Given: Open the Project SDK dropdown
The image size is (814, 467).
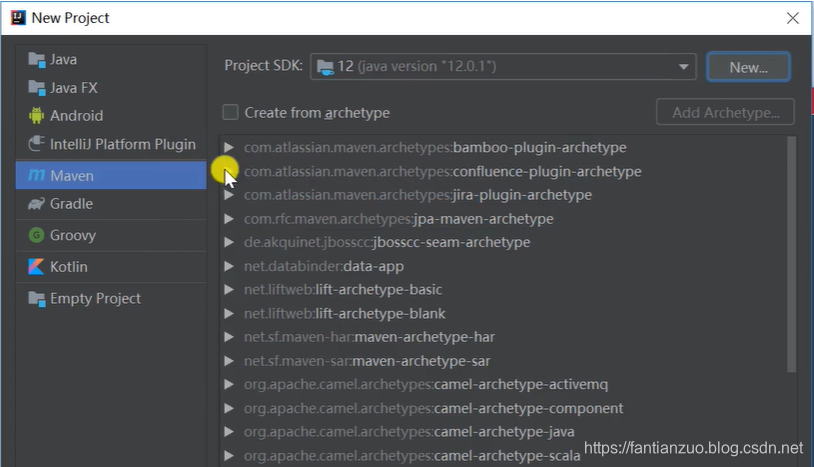Looking at the screenshot, I should click(684, 67).
